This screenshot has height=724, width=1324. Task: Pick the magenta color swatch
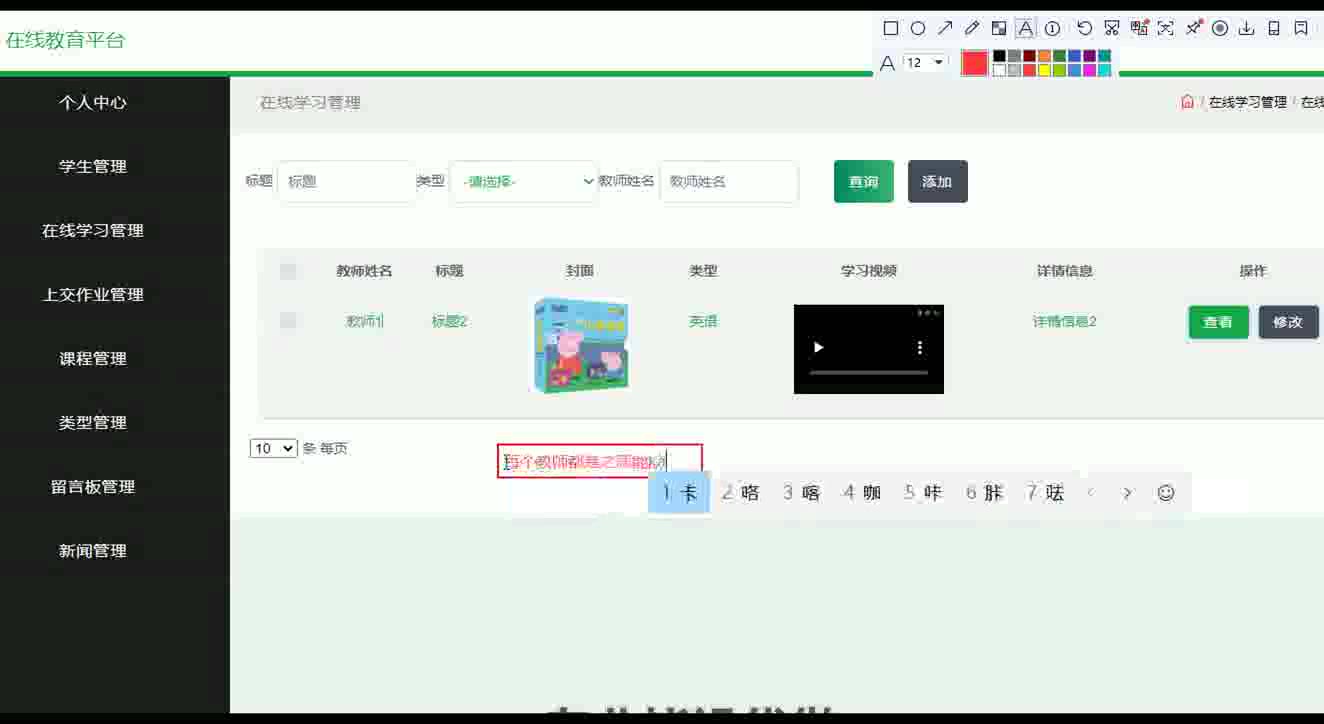point(1089,70)
